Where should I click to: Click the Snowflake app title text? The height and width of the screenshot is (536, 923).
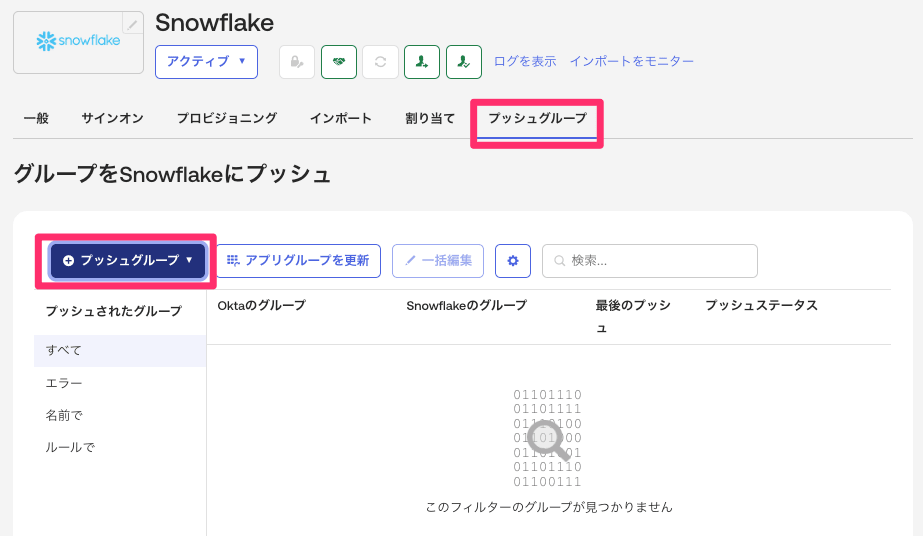click(214, 23)
